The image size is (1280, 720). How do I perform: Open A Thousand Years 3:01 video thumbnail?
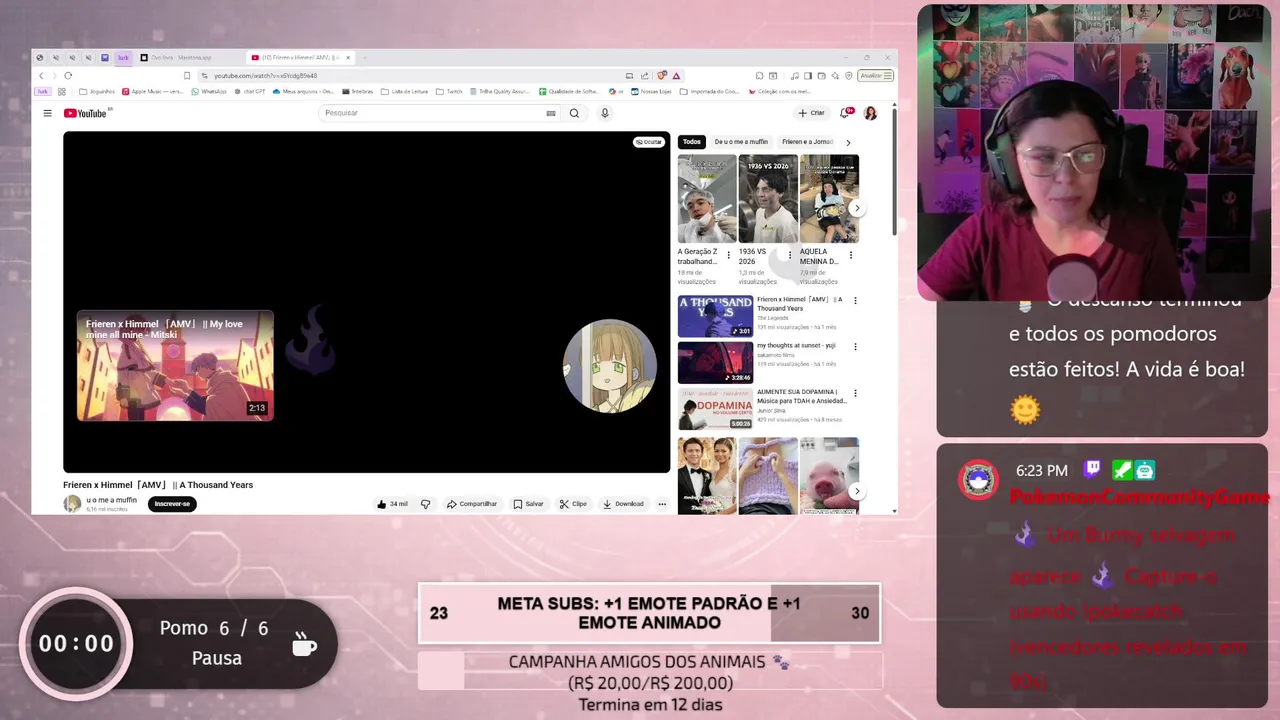[x=715, y=316]
